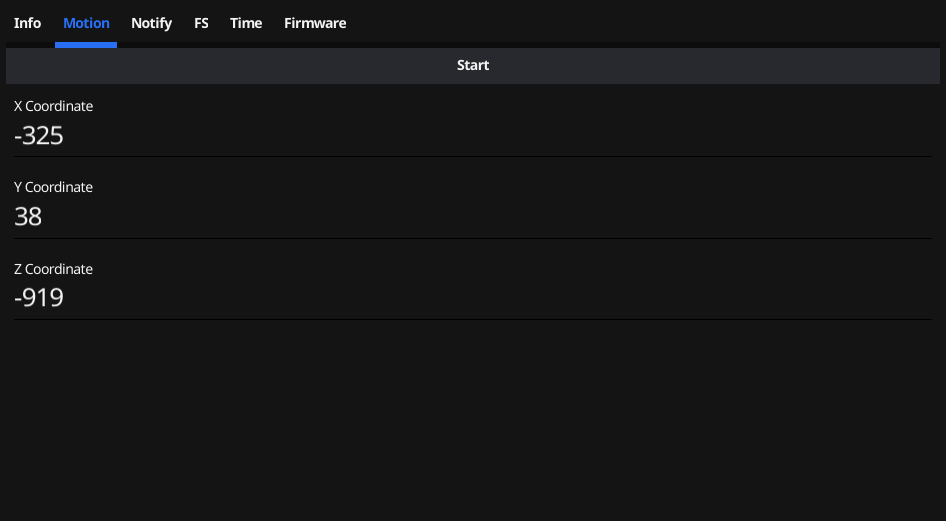946x521 pixels.
Task: Click the blank panel area below Z Coordinate
Action: (473, 419)
